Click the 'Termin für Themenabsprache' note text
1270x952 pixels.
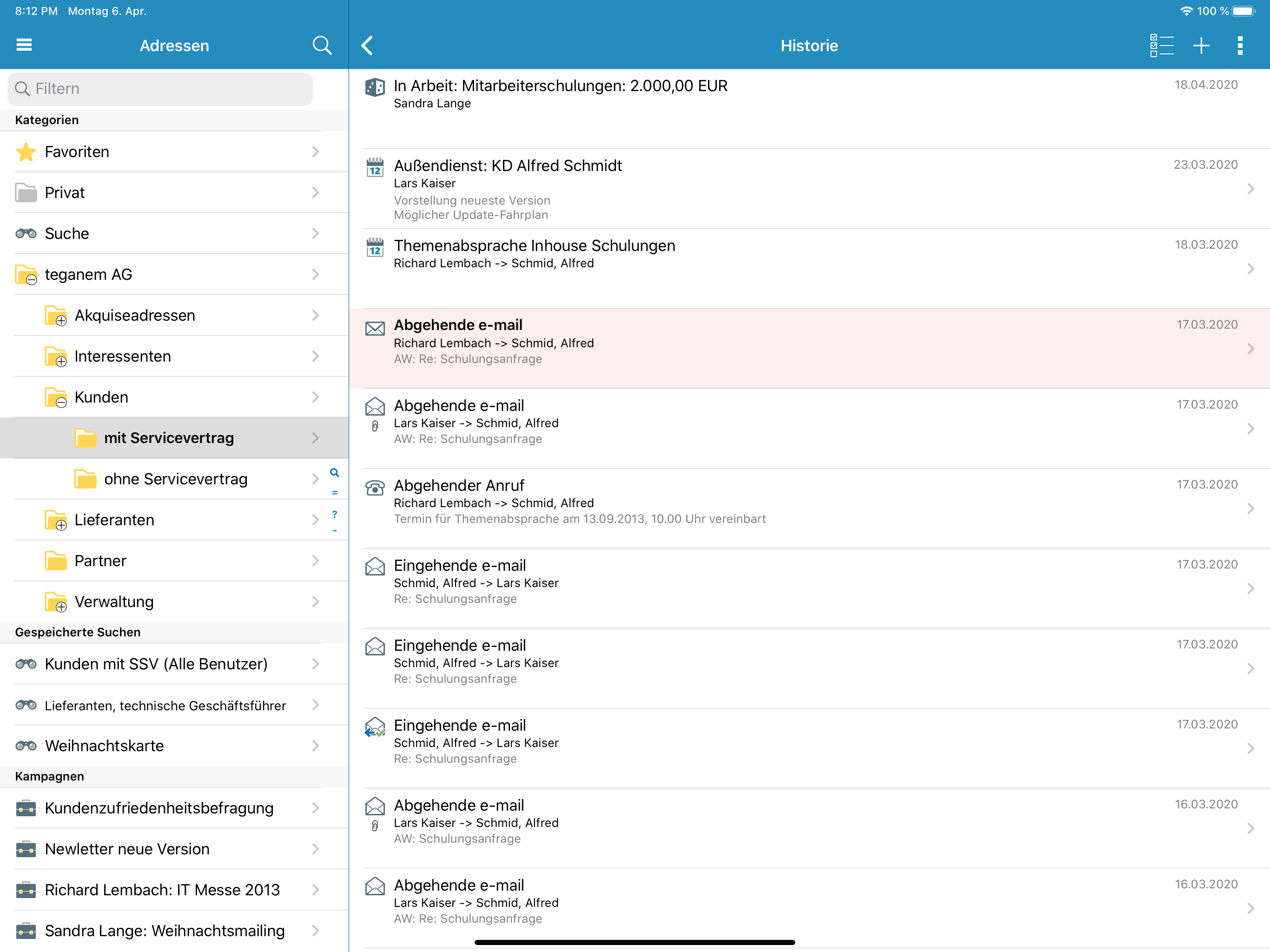click(x=579, y=519)
